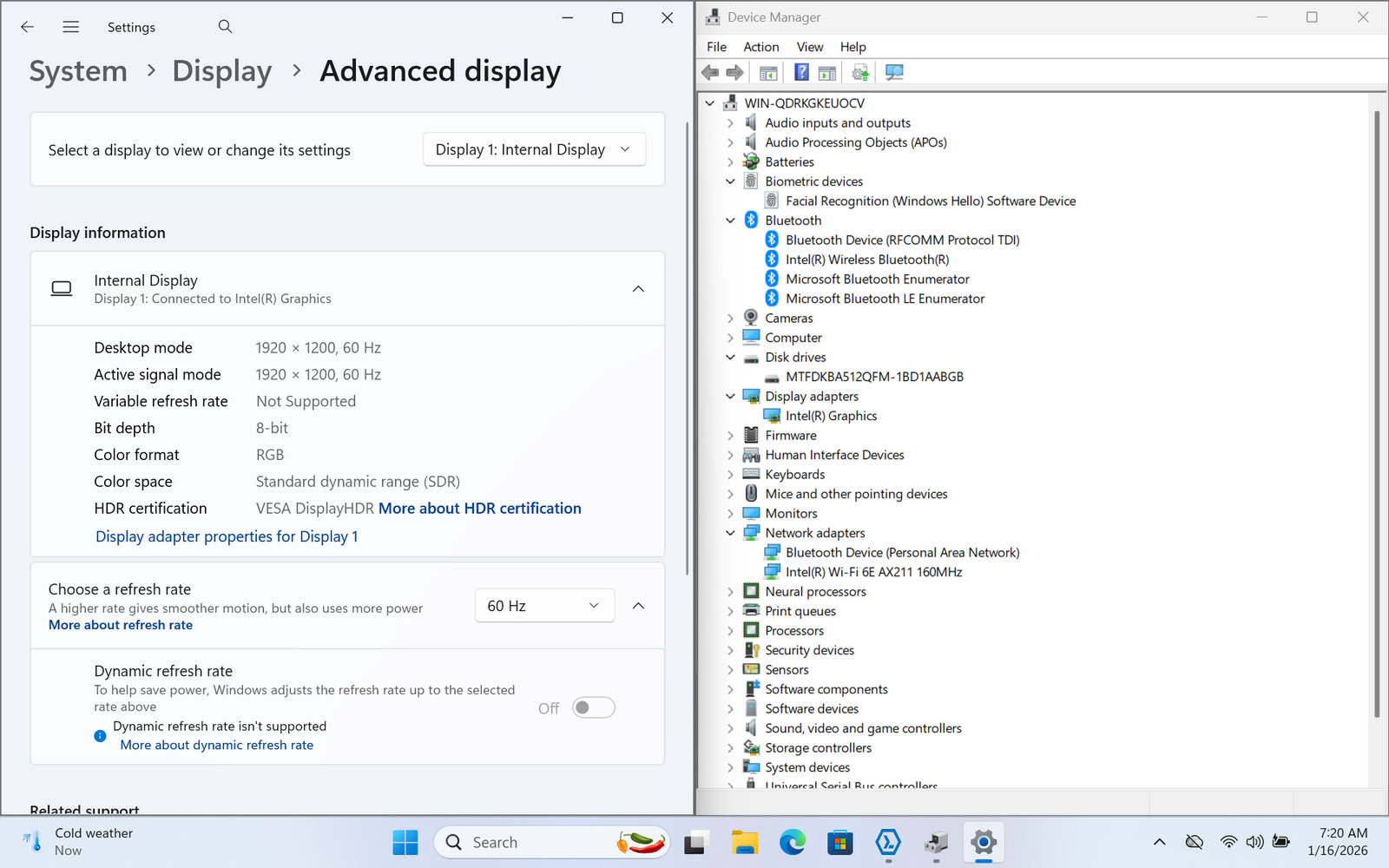
Task: Open the Settings hamburger navigation menu
Action: [x=71, y=27]
